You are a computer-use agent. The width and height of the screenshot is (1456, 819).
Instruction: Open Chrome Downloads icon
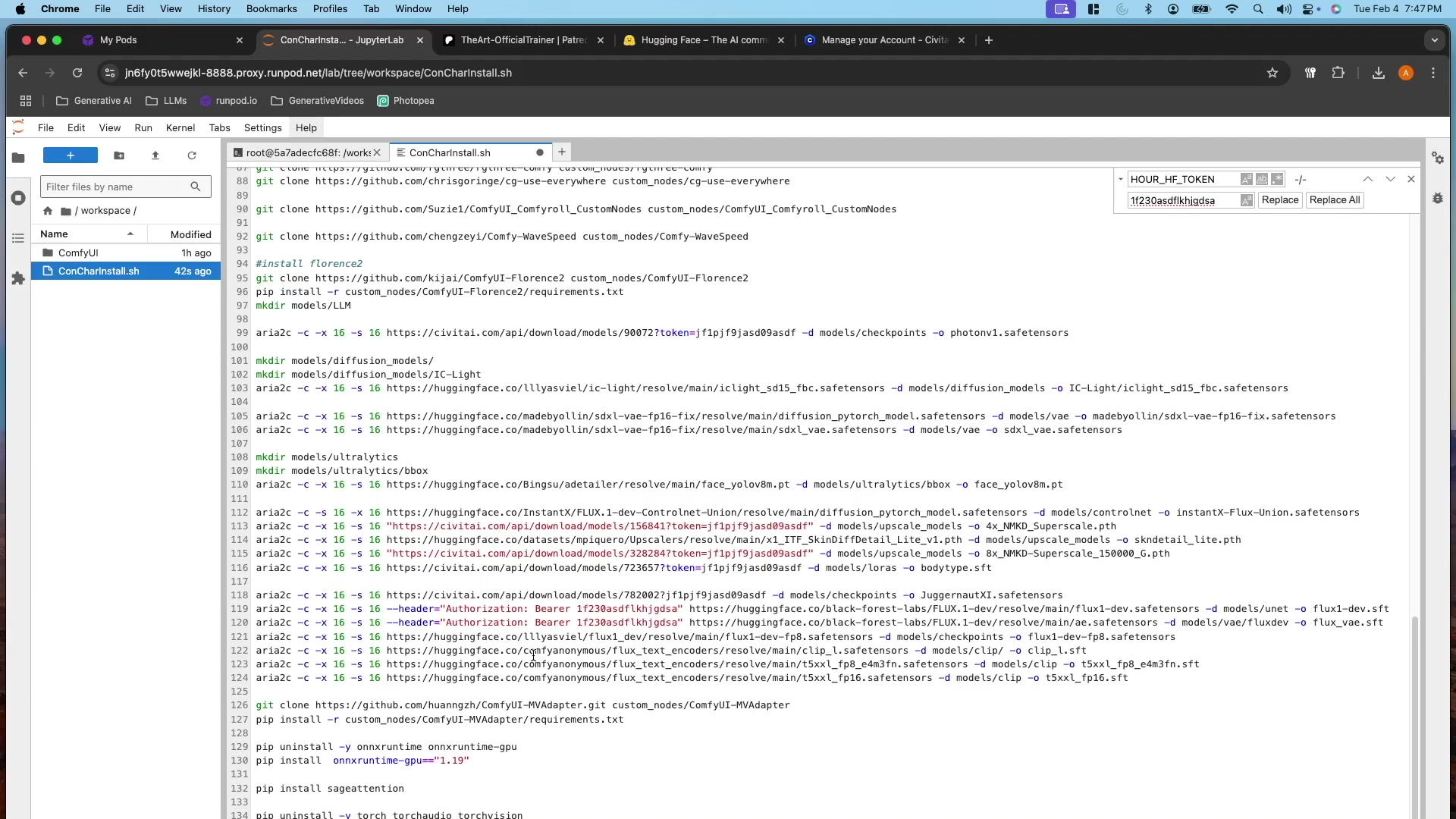click(1379, 73)
